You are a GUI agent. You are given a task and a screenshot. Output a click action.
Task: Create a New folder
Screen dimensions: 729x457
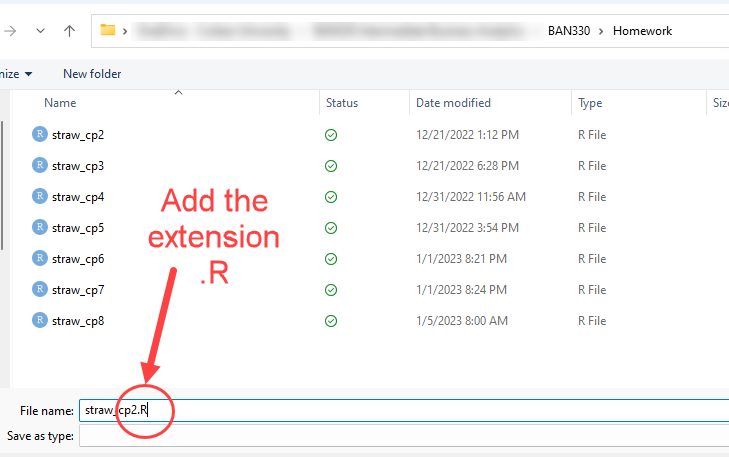coord(92,74)
